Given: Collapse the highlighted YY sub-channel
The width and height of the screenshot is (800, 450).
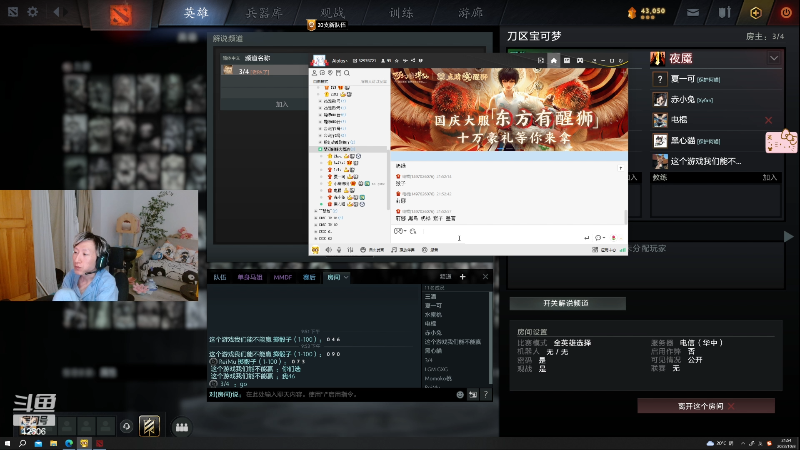Looking at the screenshot, I should (320, 149).
